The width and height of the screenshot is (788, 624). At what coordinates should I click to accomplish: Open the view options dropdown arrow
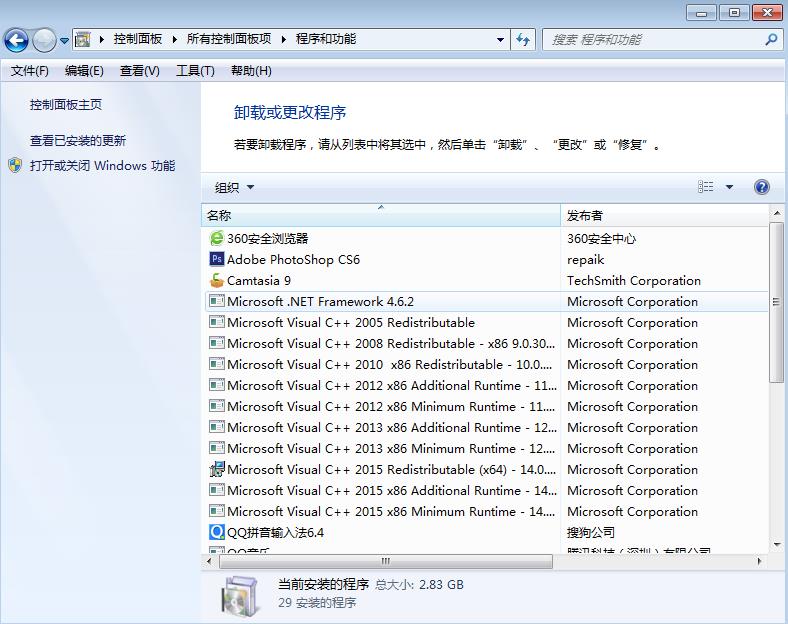point(729,187)
